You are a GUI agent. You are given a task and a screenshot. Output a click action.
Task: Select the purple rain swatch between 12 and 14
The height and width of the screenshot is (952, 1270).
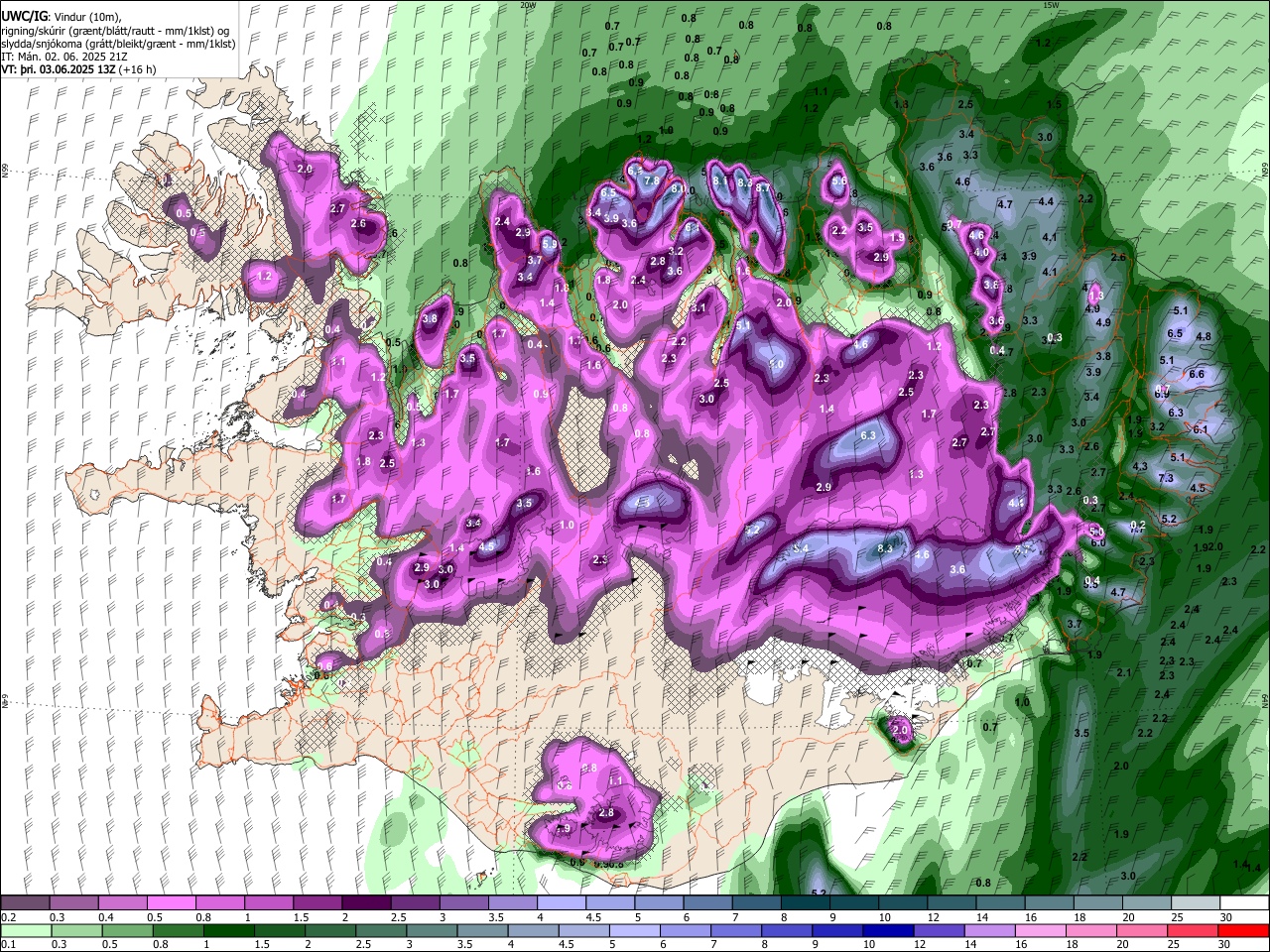(x=941, y=930)
